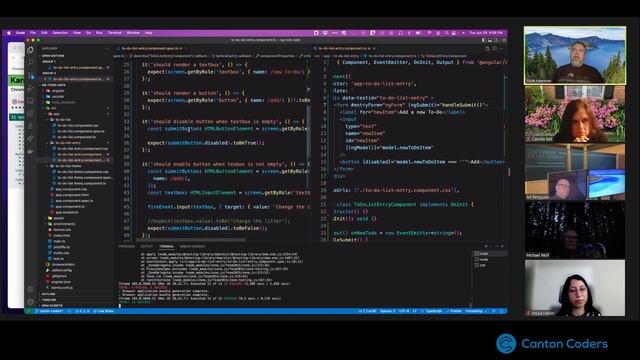The width and height of the screenshot is (640, 360).
Task: Open app.module.ts in the file tree
Action: point(67,212)
